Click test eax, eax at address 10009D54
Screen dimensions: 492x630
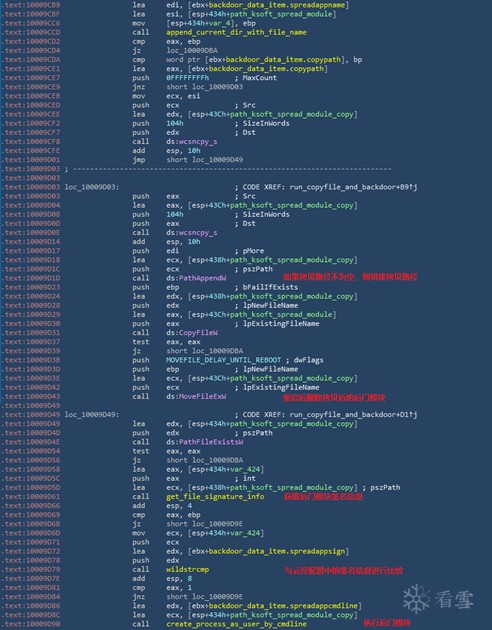pos(166,451)
